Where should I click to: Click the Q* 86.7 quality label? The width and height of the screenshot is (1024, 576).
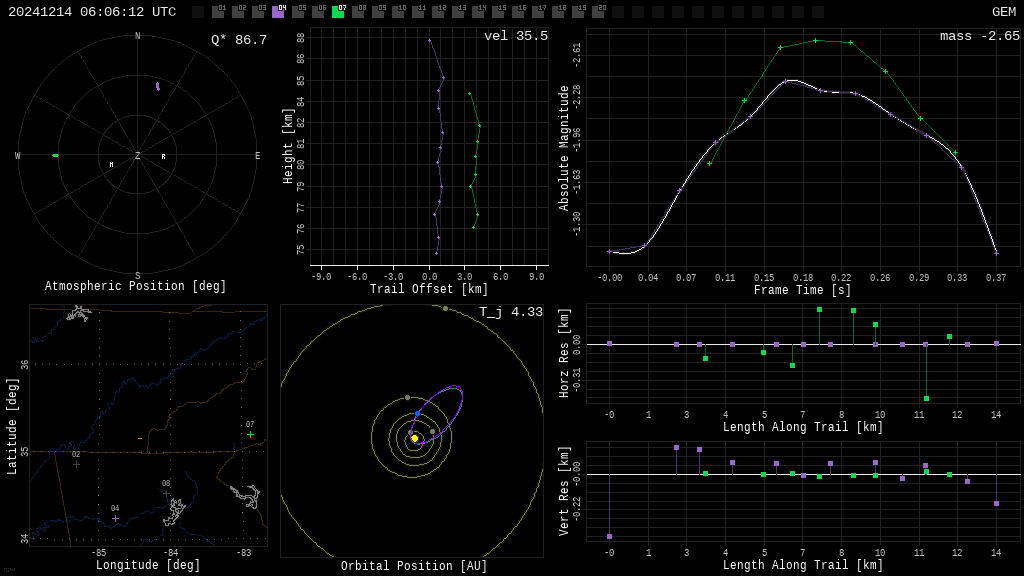[238, 40]
